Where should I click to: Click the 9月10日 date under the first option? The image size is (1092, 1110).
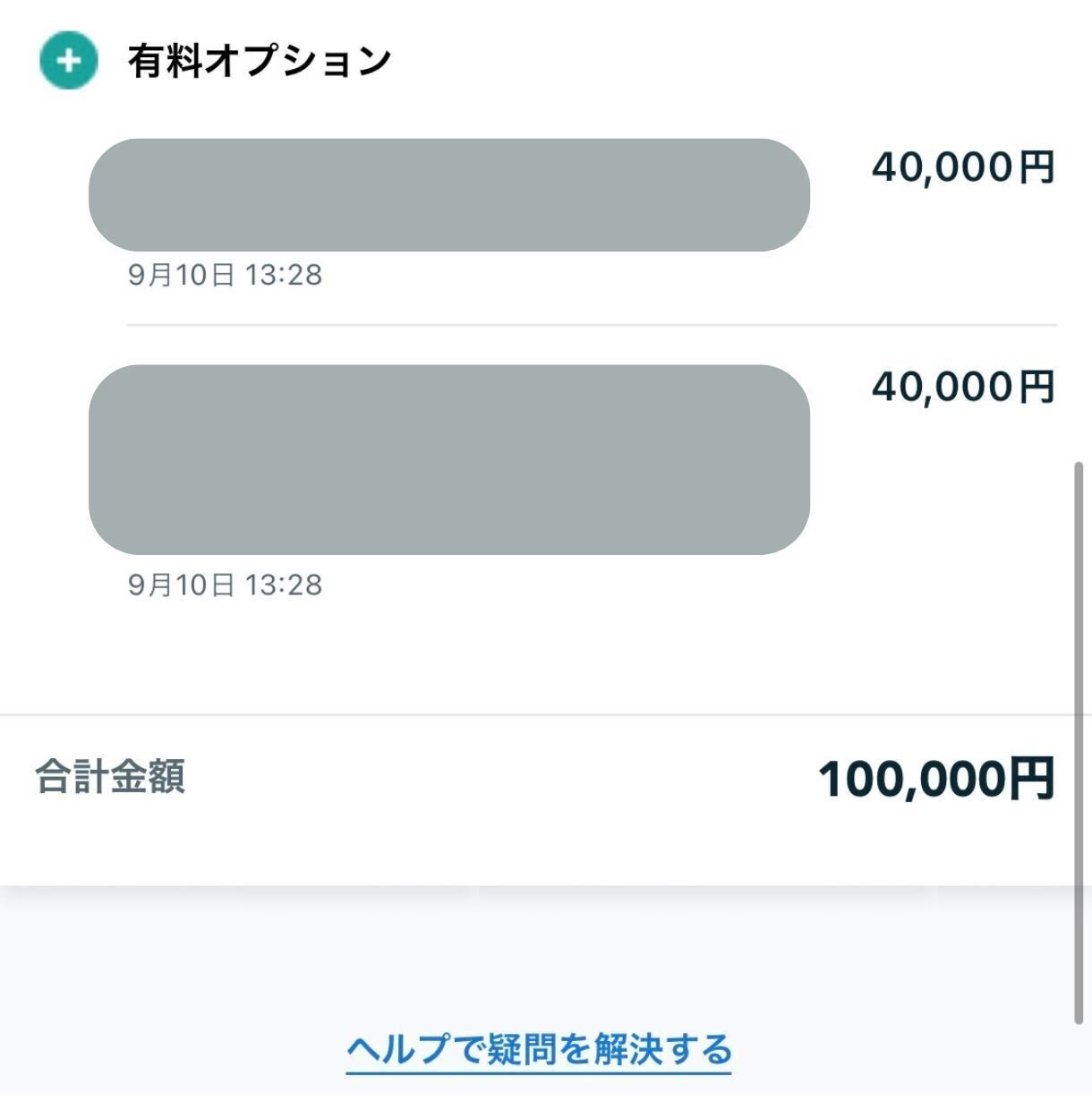pyautogui.click(x=181, y=275)
